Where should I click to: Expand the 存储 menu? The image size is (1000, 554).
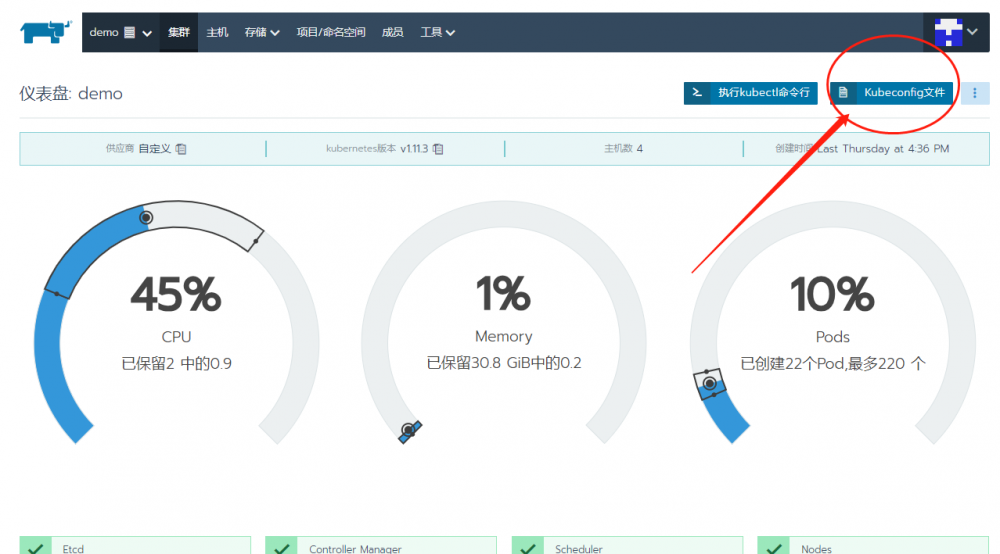coord(261,33)
